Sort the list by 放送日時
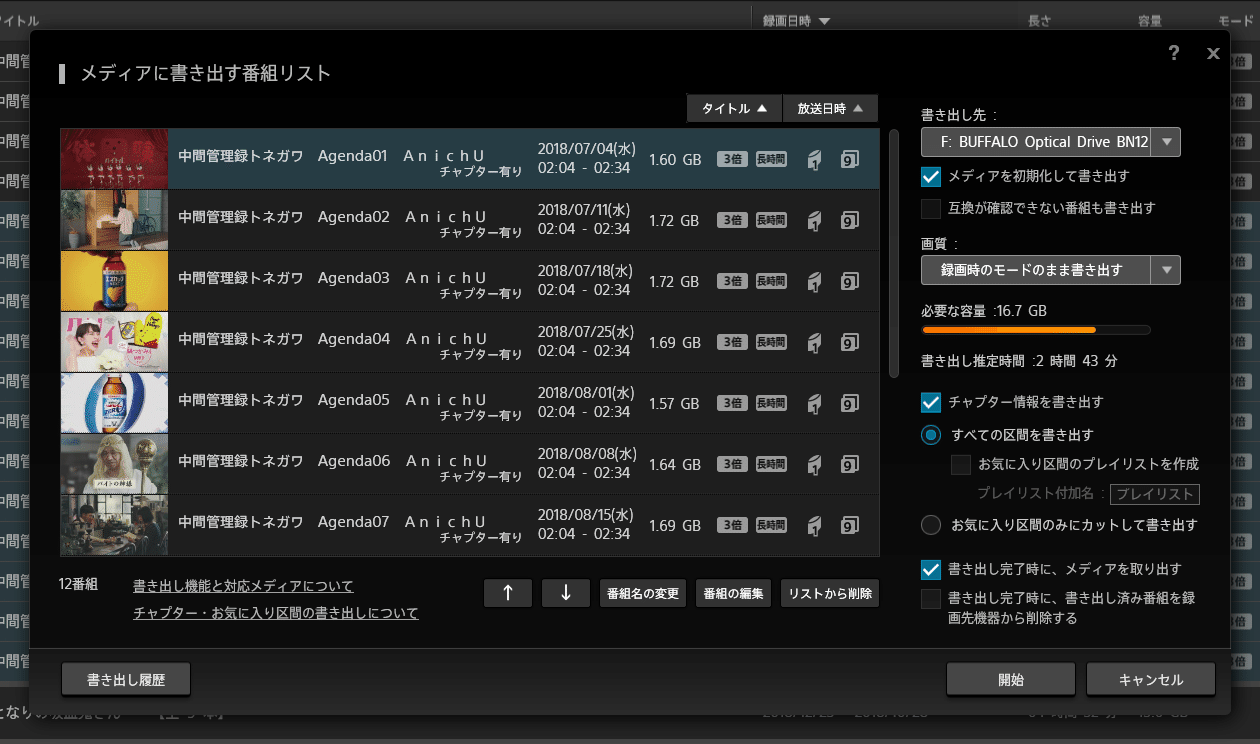 point(830,107)
